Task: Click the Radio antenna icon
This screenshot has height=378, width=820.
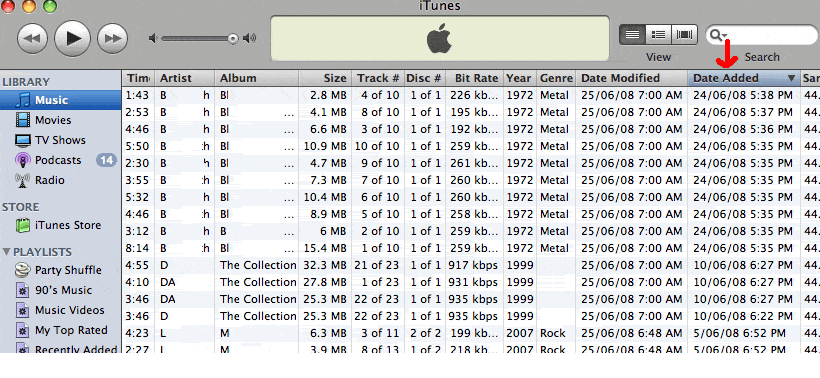Action: pyautogui.click(x=22, y=180)
